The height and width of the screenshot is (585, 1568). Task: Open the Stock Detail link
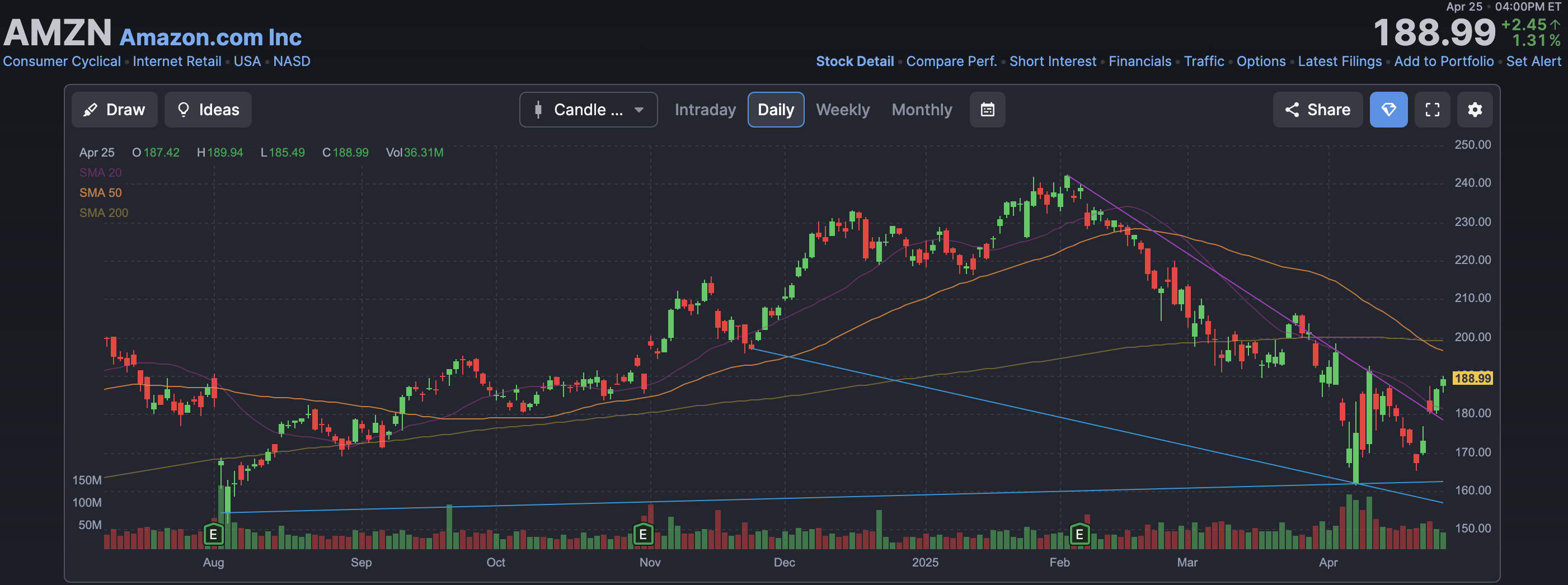click(x=855, y=62)
